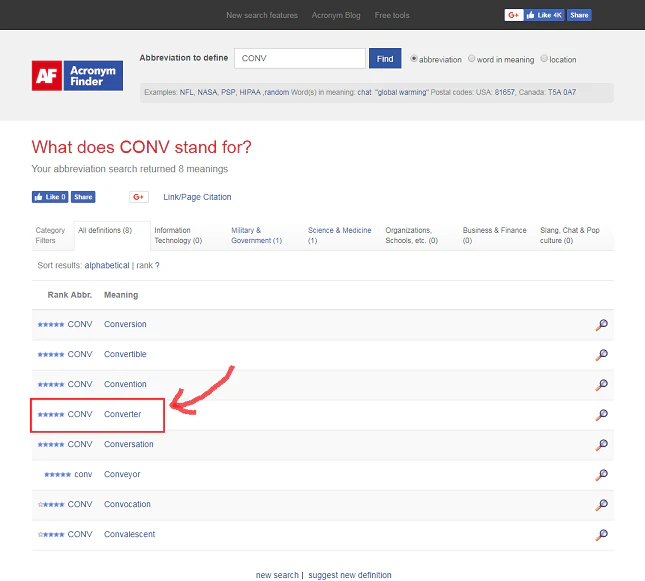Open New search features link
This screenshot has height=581, width=645.
pyautogui.click(x=262, y=15)
